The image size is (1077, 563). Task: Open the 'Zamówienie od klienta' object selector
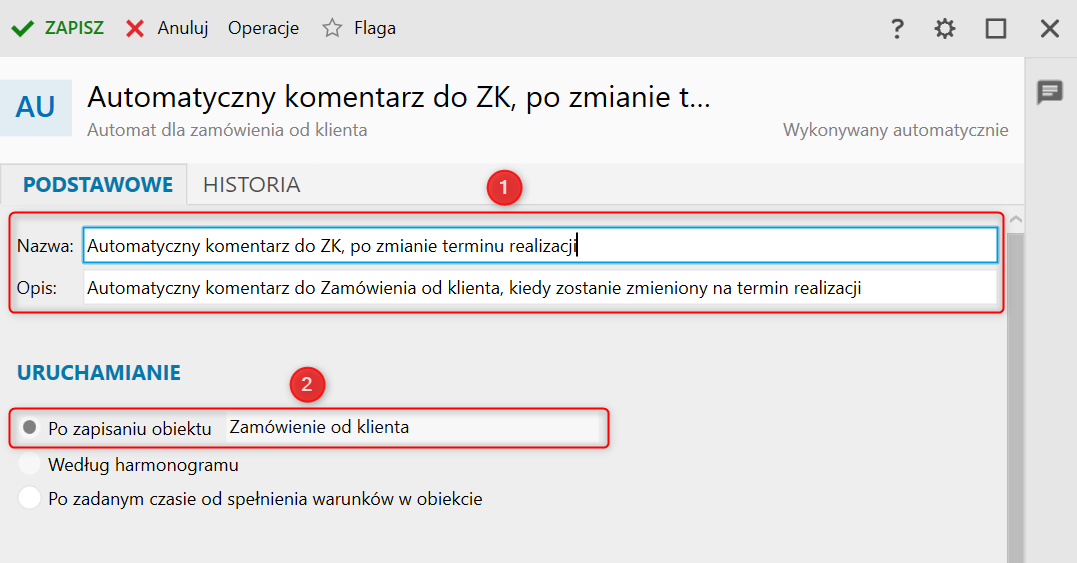click(x=412, y=427)
